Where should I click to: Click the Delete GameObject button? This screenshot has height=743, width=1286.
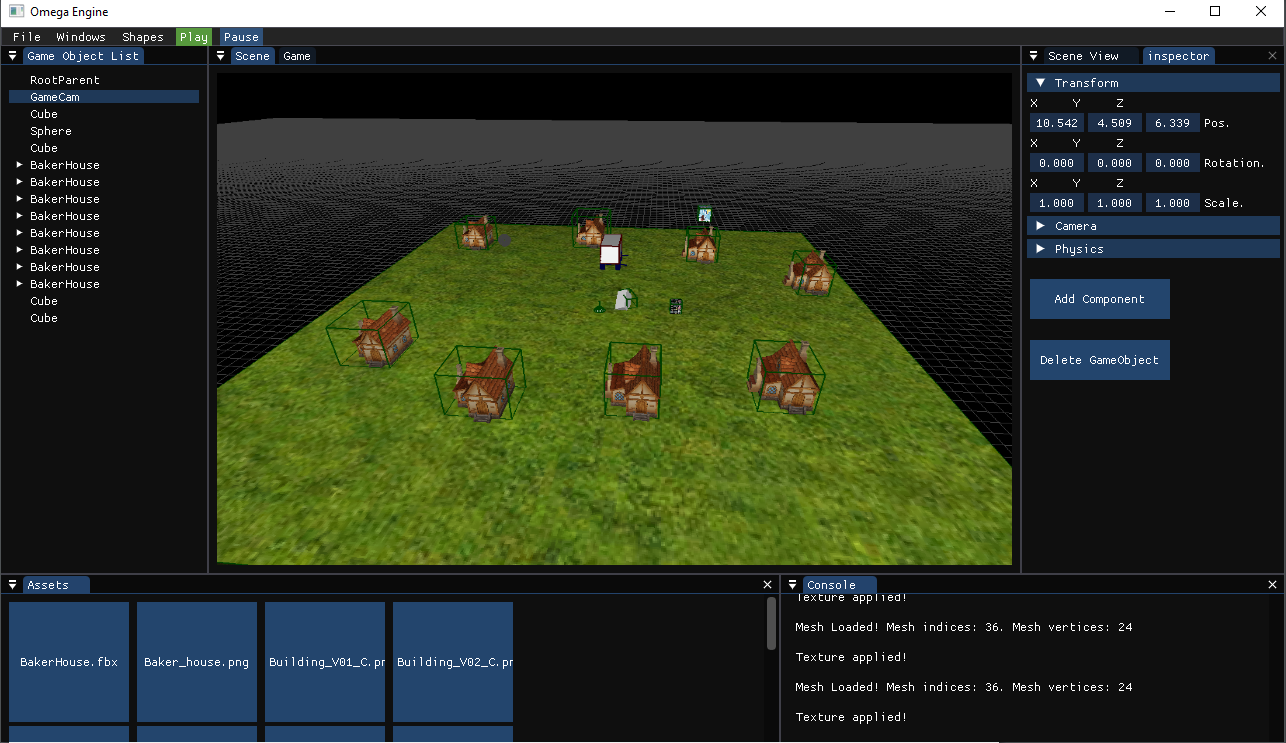(x=1099, y=359)
